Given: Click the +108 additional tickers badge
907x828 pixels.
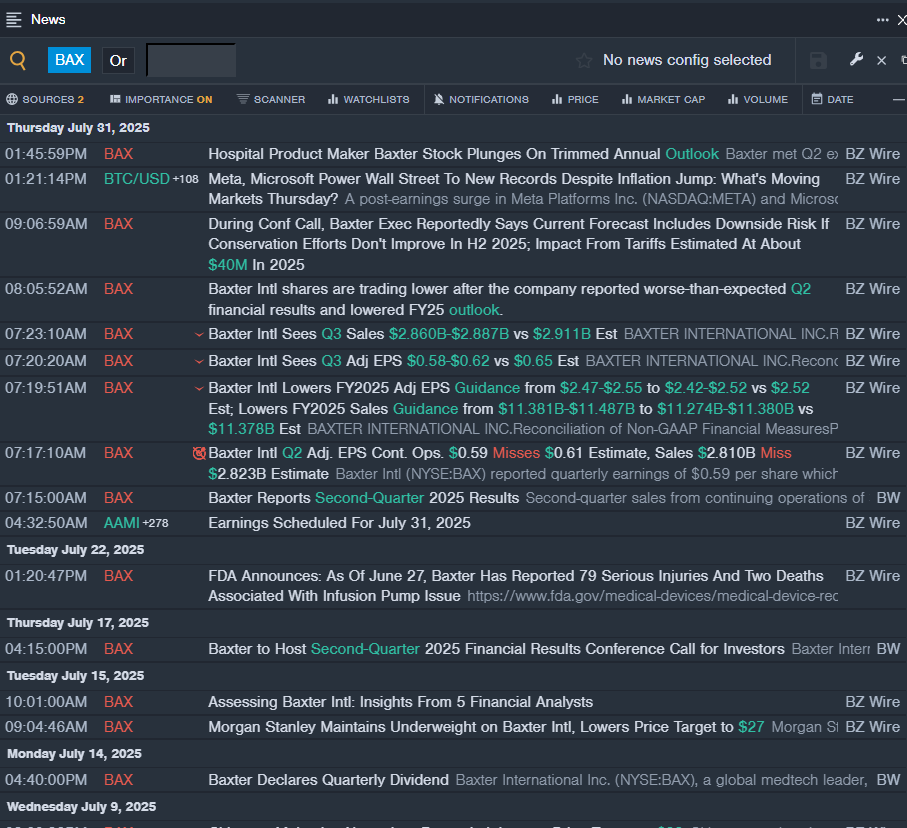Looking at the screenshot, I should pos(186,179).
